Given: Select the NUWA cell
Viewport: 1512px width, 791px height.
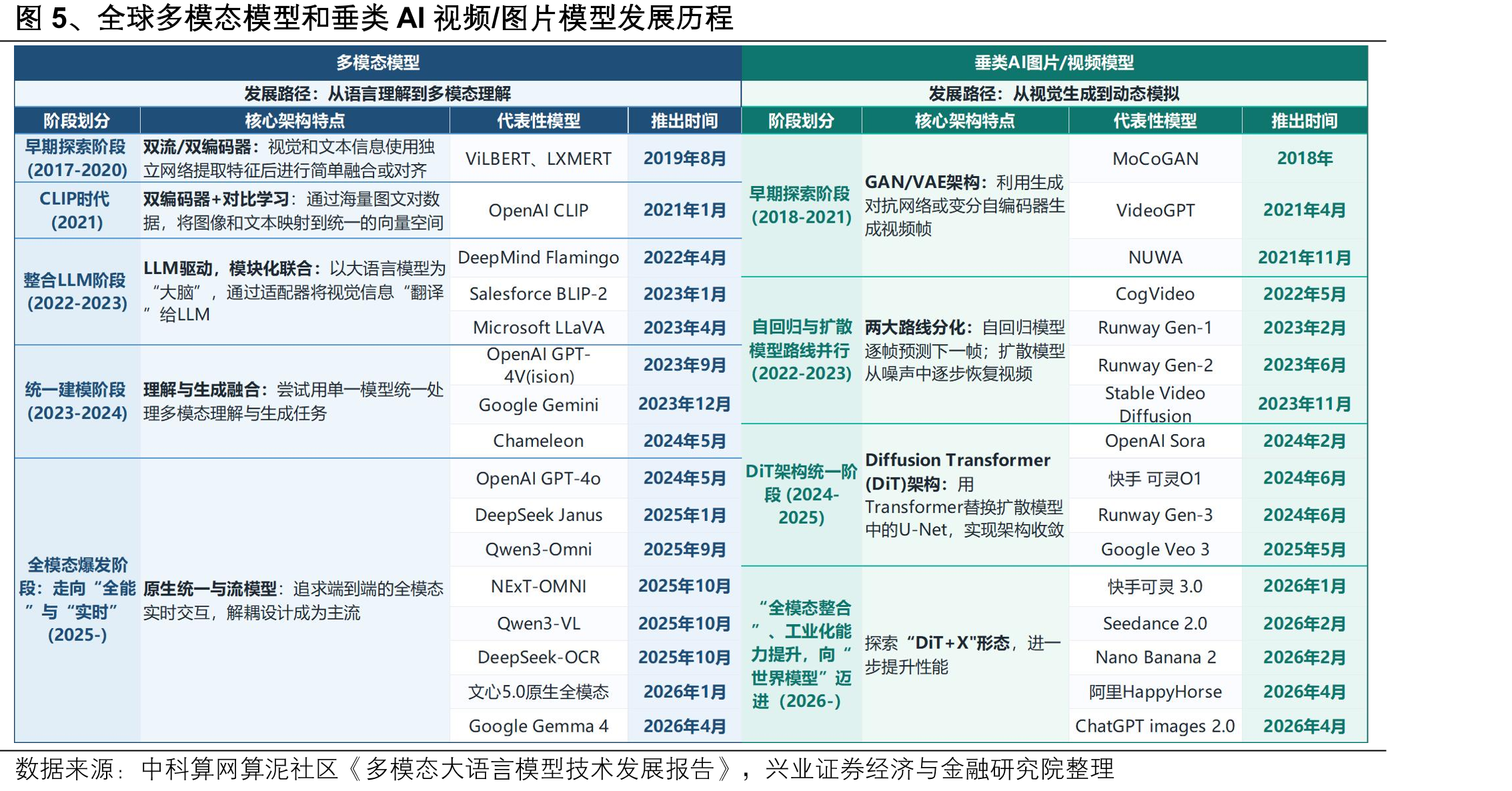Looking at the screenshot, I should [x=1155, y=258].
